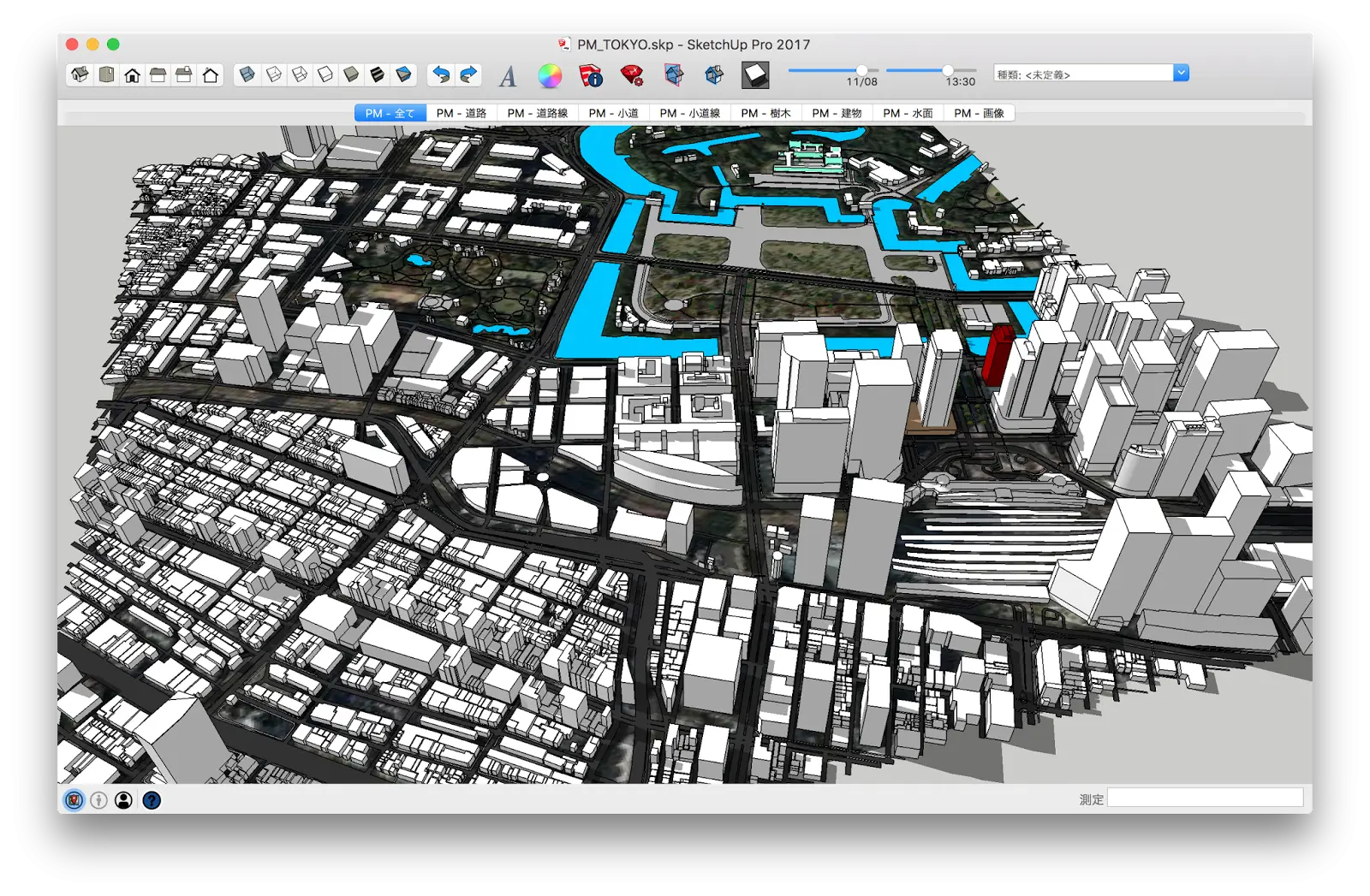
Task: Switch to the PM - 道路線 scene tab
Action: pos(538,113)
